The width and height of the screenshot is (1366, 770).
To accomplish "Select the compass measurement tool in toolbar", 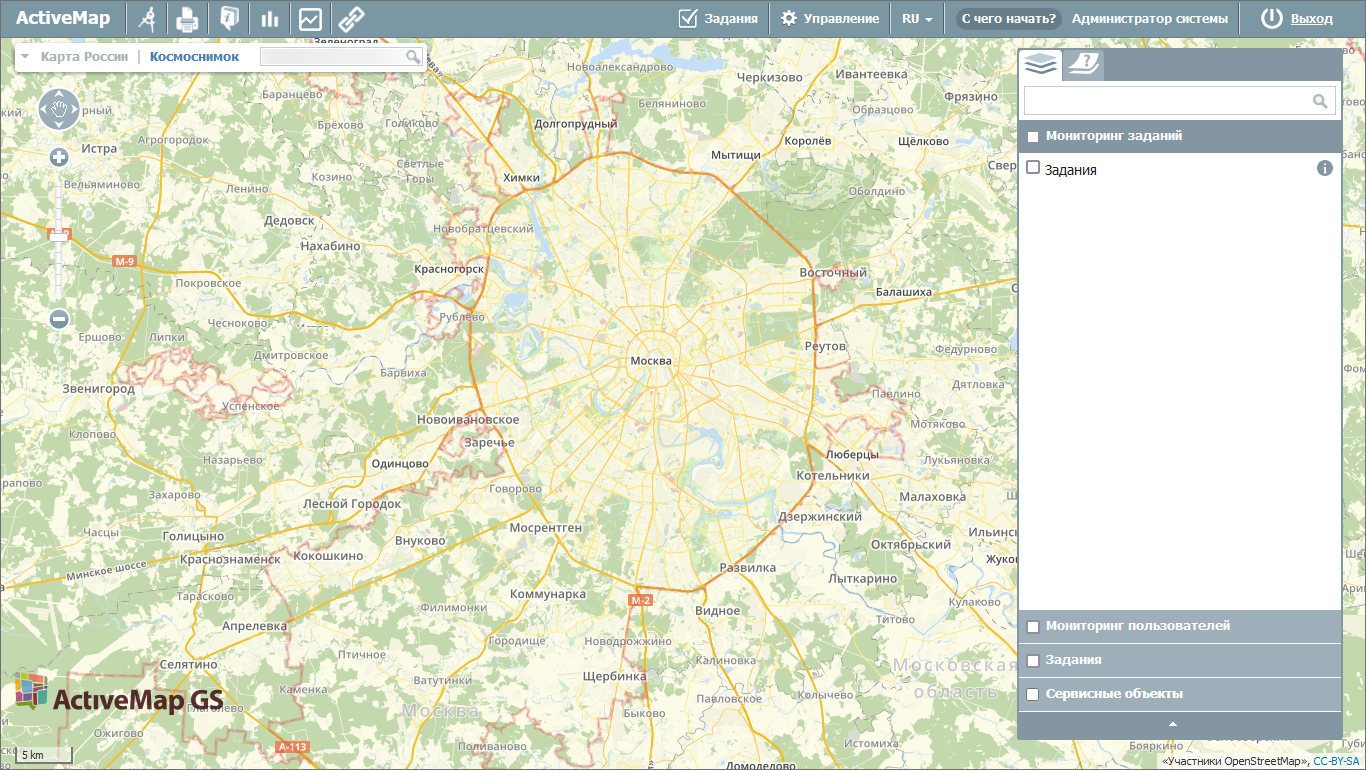I will point(146,19).
